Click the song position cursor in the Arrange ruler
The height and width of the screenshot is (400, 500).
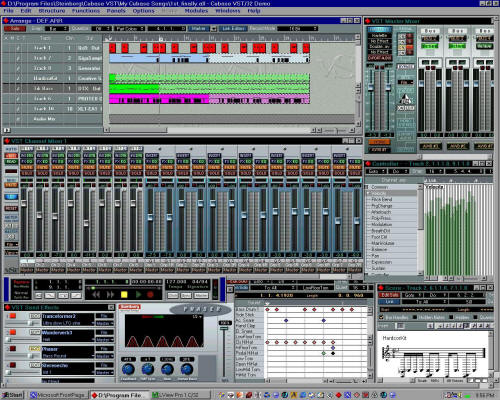(160, 39)
